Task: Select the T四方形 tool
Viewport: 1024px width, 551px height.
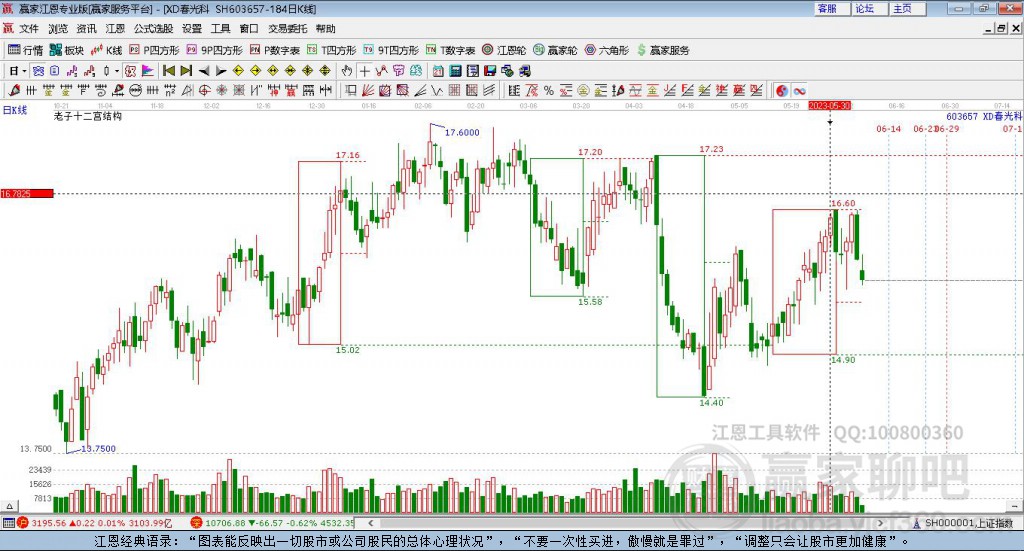Action: (332, 50)
